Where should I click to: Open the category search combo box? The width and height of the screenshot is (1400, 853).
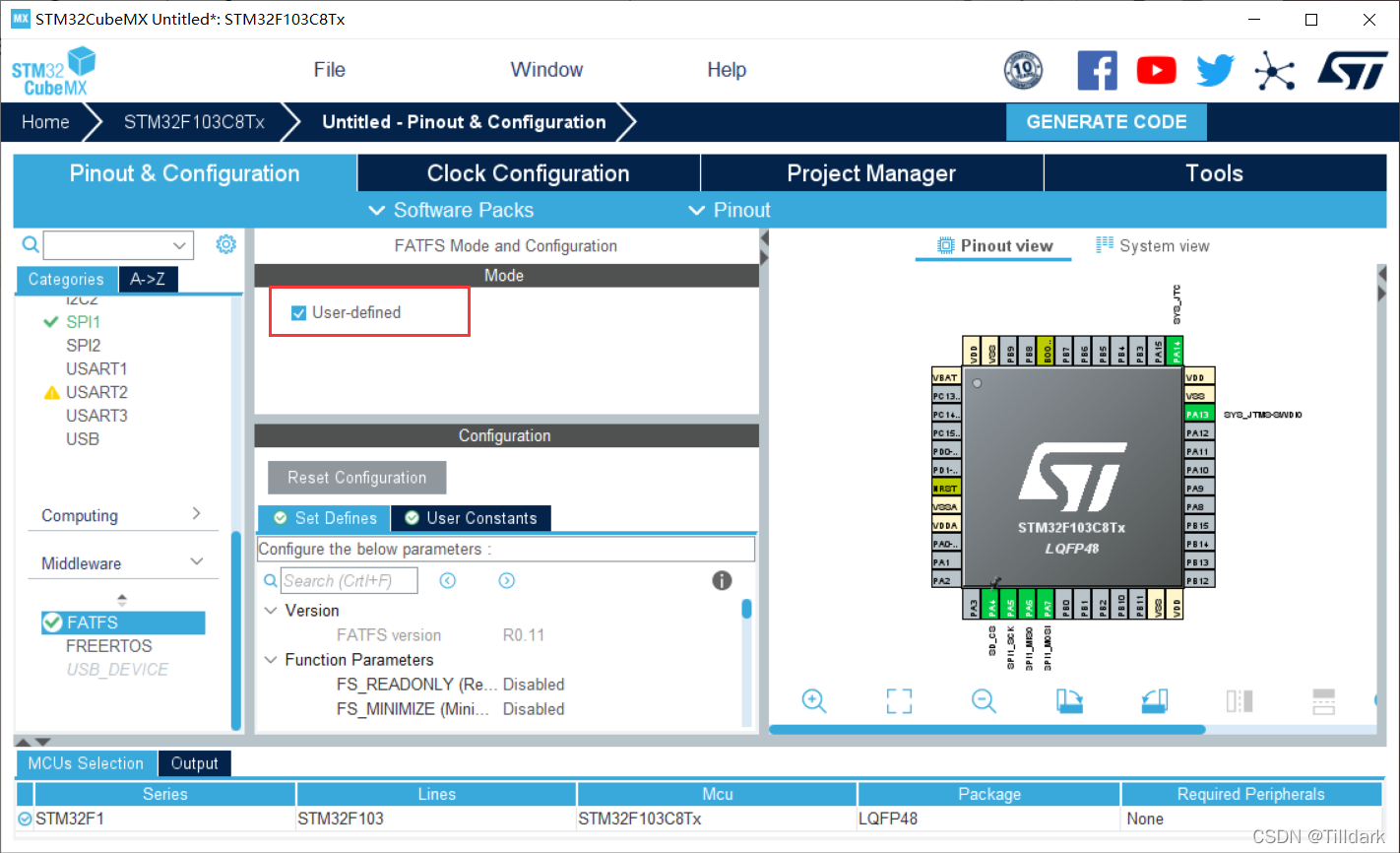pyautogui.click(x=118, y=244)
